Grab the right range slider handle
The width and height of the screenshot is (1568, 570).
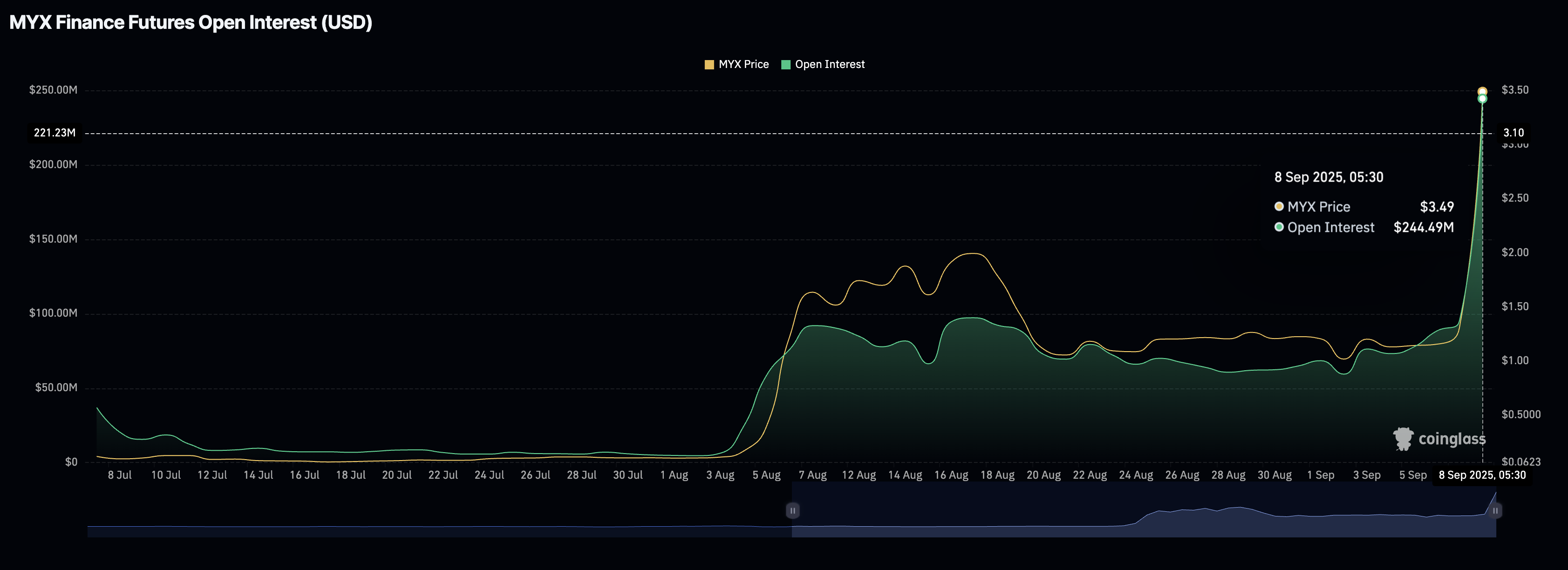click(x=1495, y=510)
